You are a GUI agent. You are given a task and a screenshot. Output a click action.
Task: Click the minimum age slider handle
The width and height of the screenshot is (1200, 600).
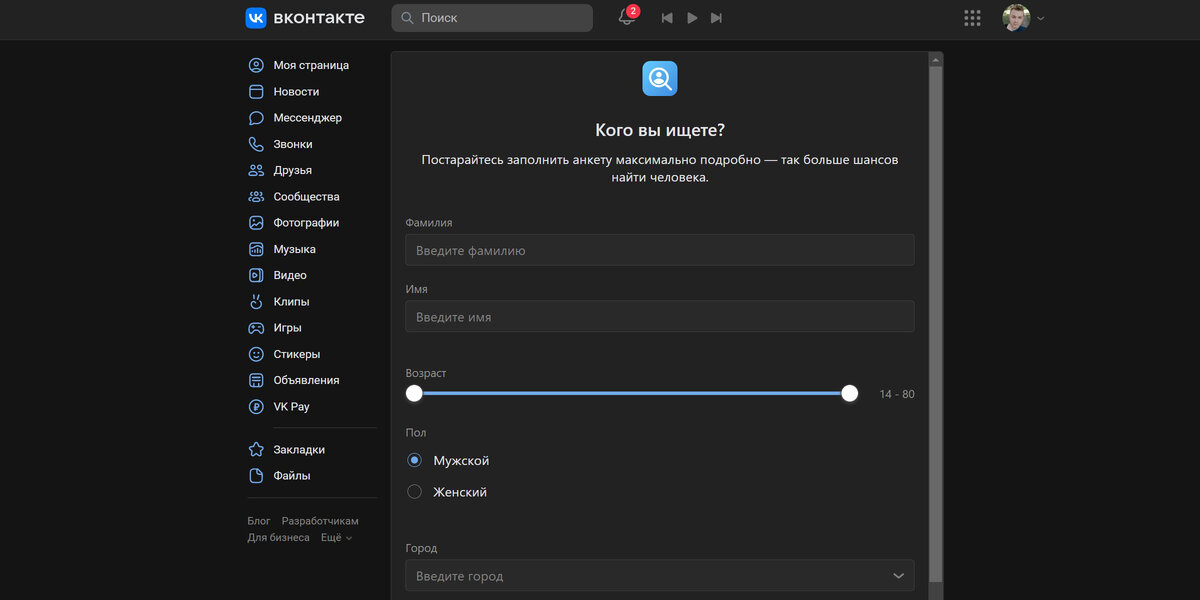(414, 393)
